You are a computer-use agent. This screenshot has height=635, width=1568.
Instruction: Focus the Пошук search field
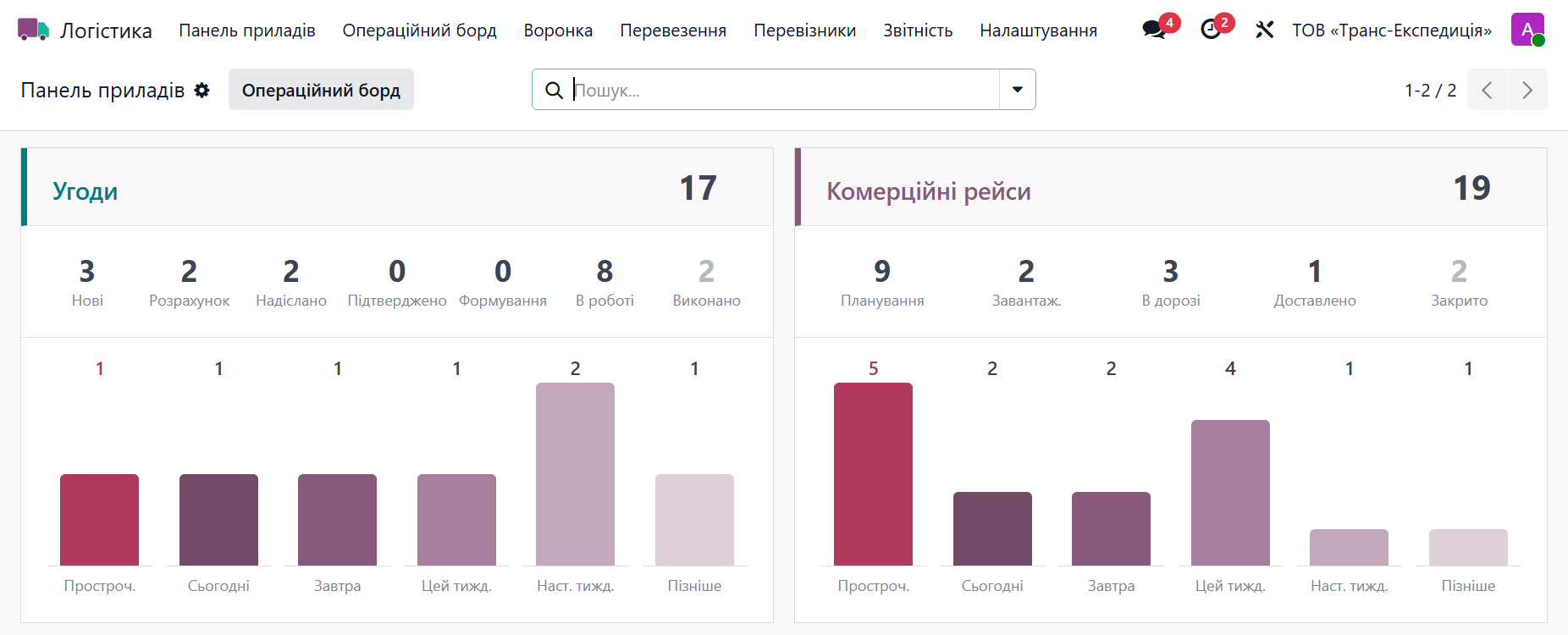click(x=785, y=90)
